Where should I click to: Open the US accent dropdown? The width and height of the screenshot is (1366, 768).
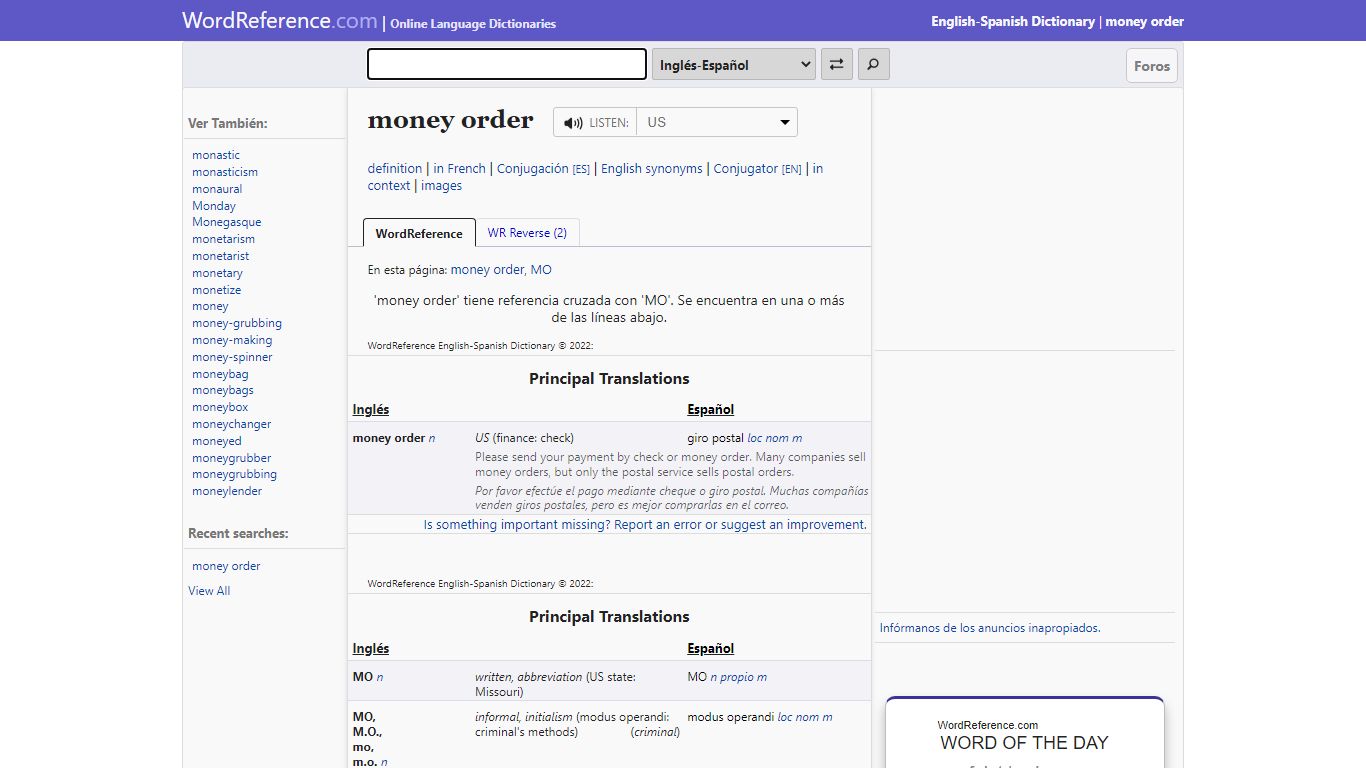click(717, 122)
